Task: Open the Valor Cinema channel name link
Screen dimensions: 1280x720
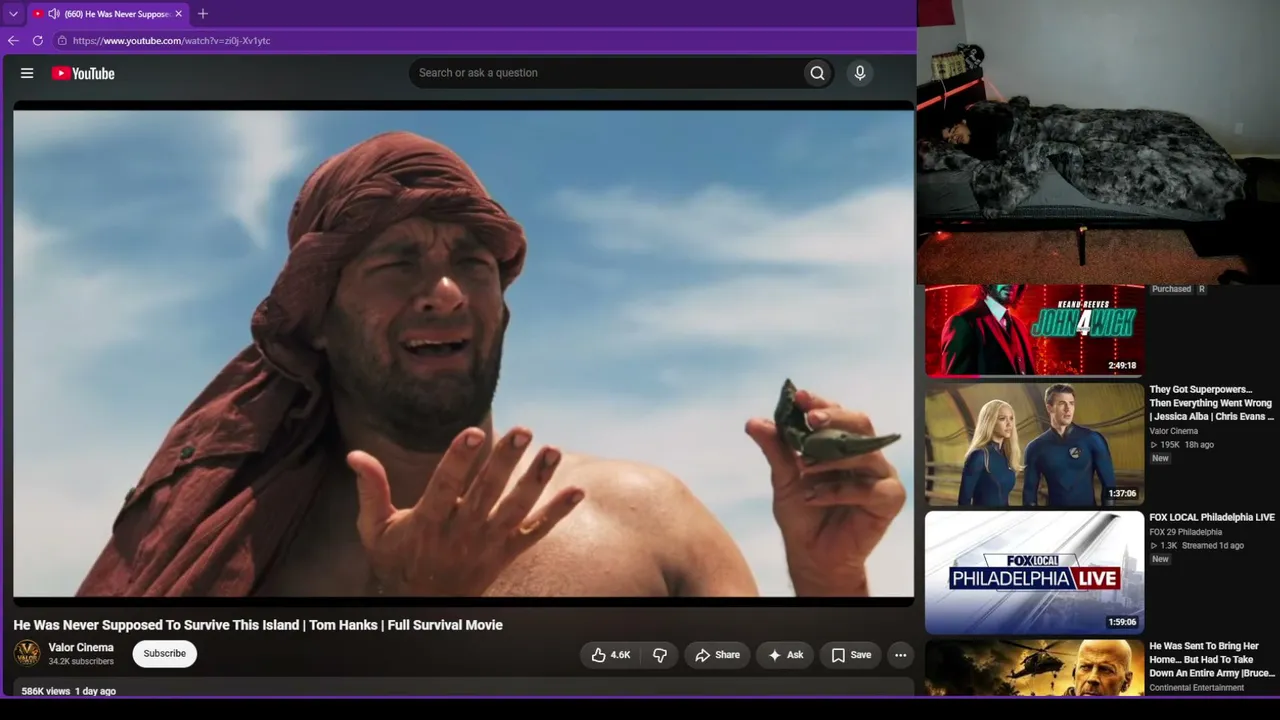Action: tap(81, 647)
